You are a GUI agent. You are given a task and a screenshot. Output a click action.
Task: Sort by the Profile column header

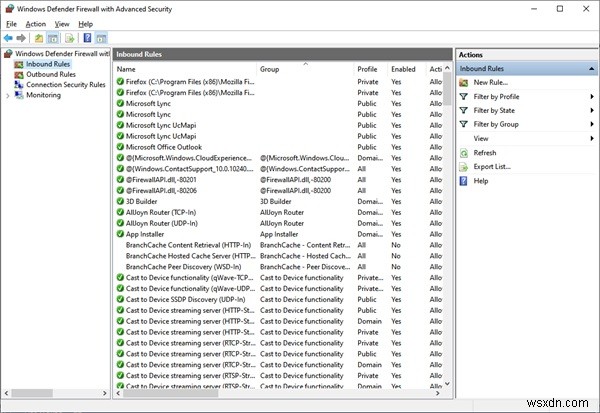(x=370, y=69)
